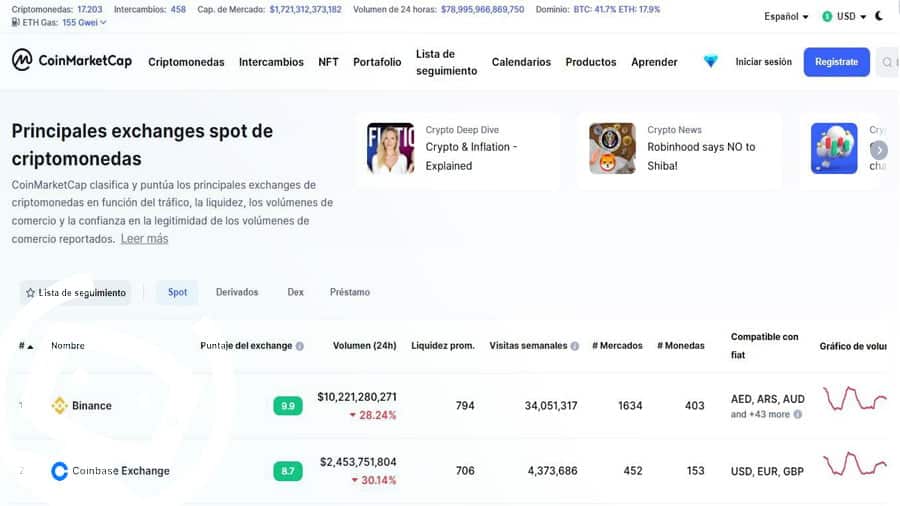
Task: Select the Spot tab
Action: 177,292
